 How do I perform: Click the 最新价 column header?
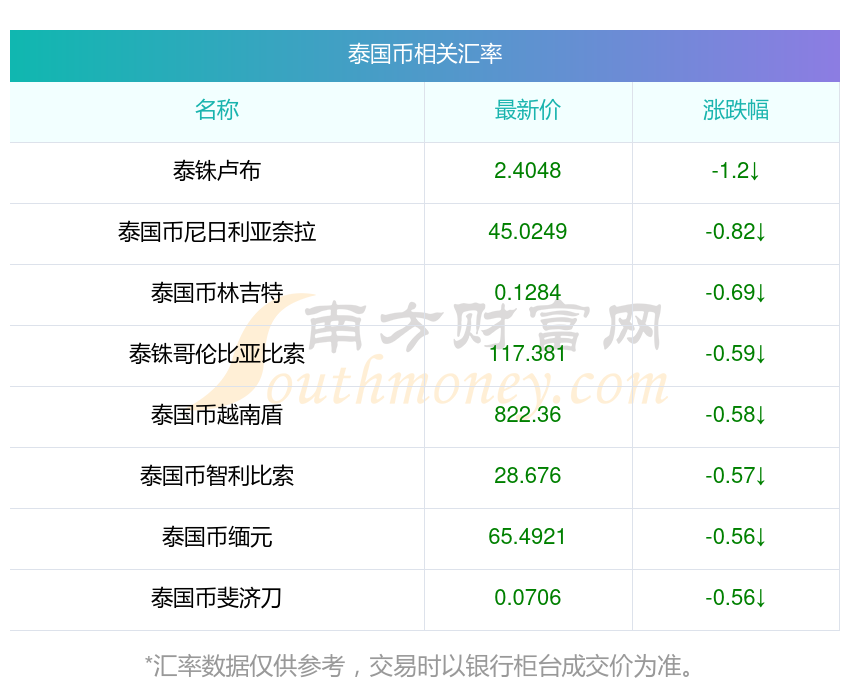528,110
